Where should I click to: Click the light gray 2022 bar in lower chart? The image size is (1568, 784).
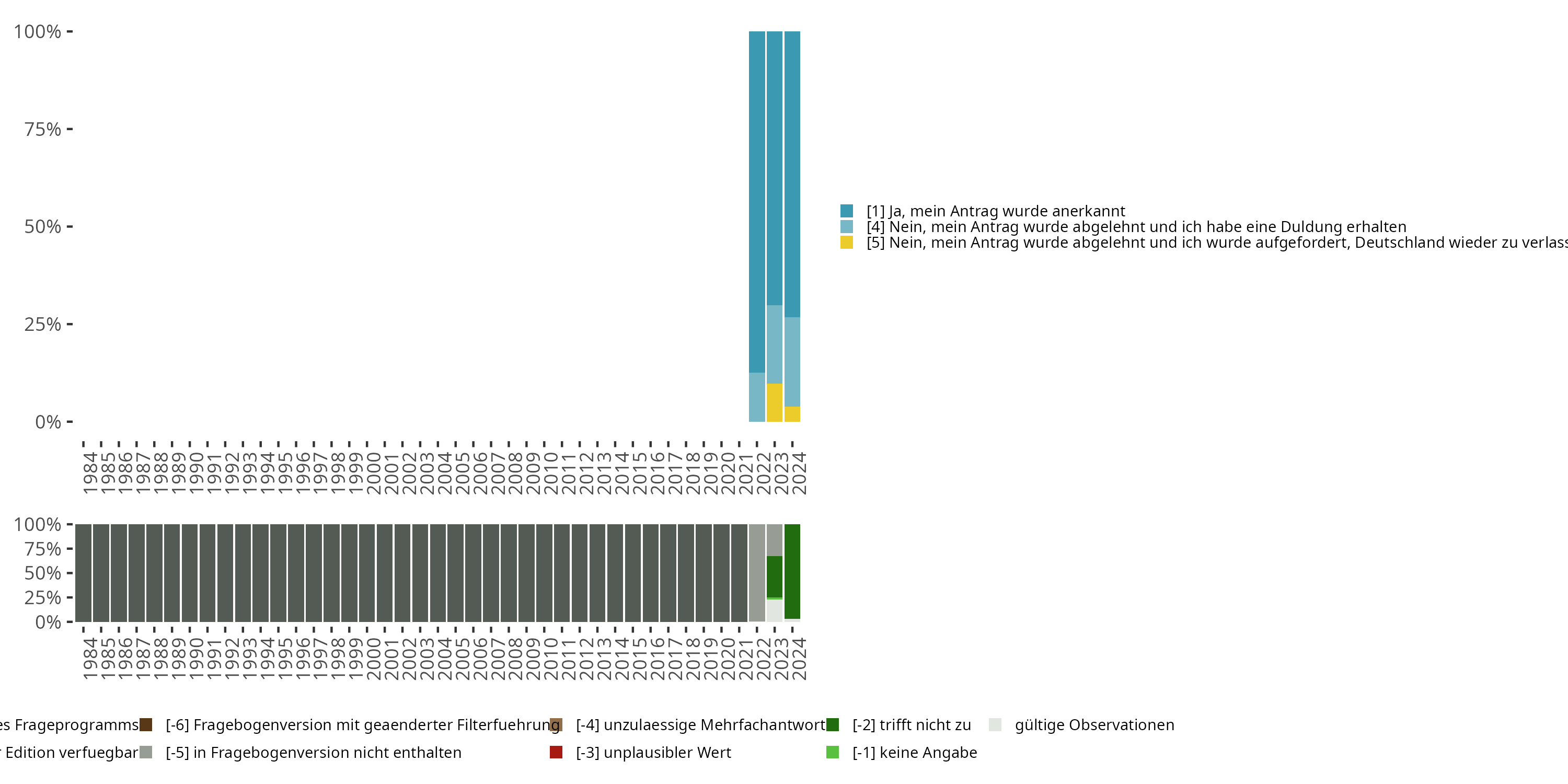click(x=757, y=572)
